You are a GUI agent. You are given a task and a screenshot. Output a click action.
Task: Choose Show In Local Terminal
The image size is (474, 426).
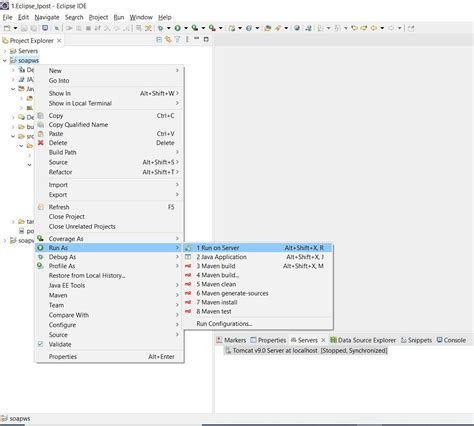tap(109, 103)
